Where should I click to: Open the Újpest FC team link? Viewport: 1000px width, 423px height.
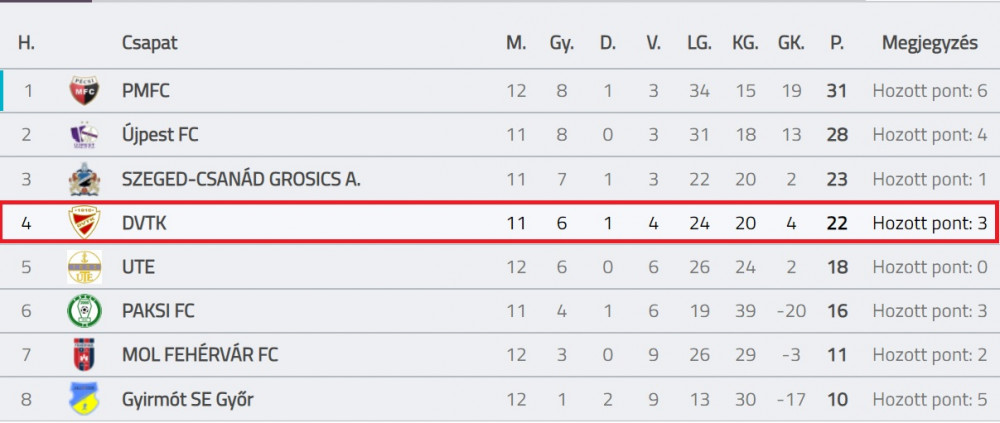tap(160, 135)
